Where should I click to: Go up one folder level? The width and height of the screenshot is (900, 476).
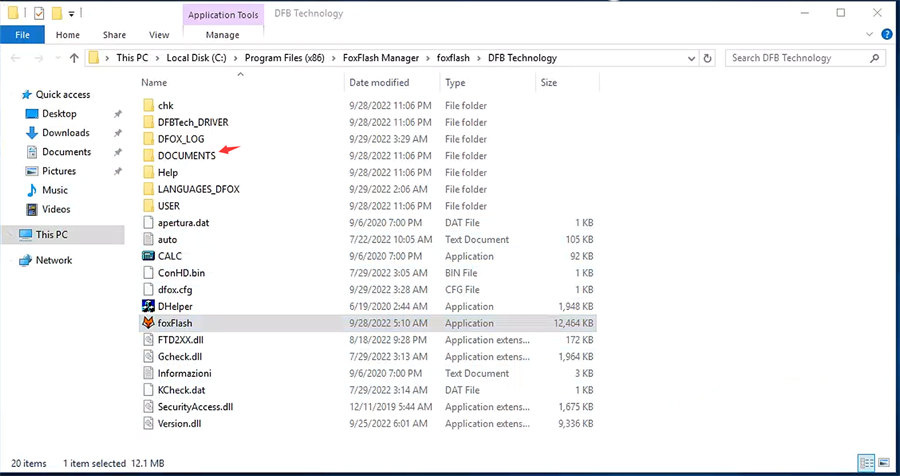click(74, 58)
